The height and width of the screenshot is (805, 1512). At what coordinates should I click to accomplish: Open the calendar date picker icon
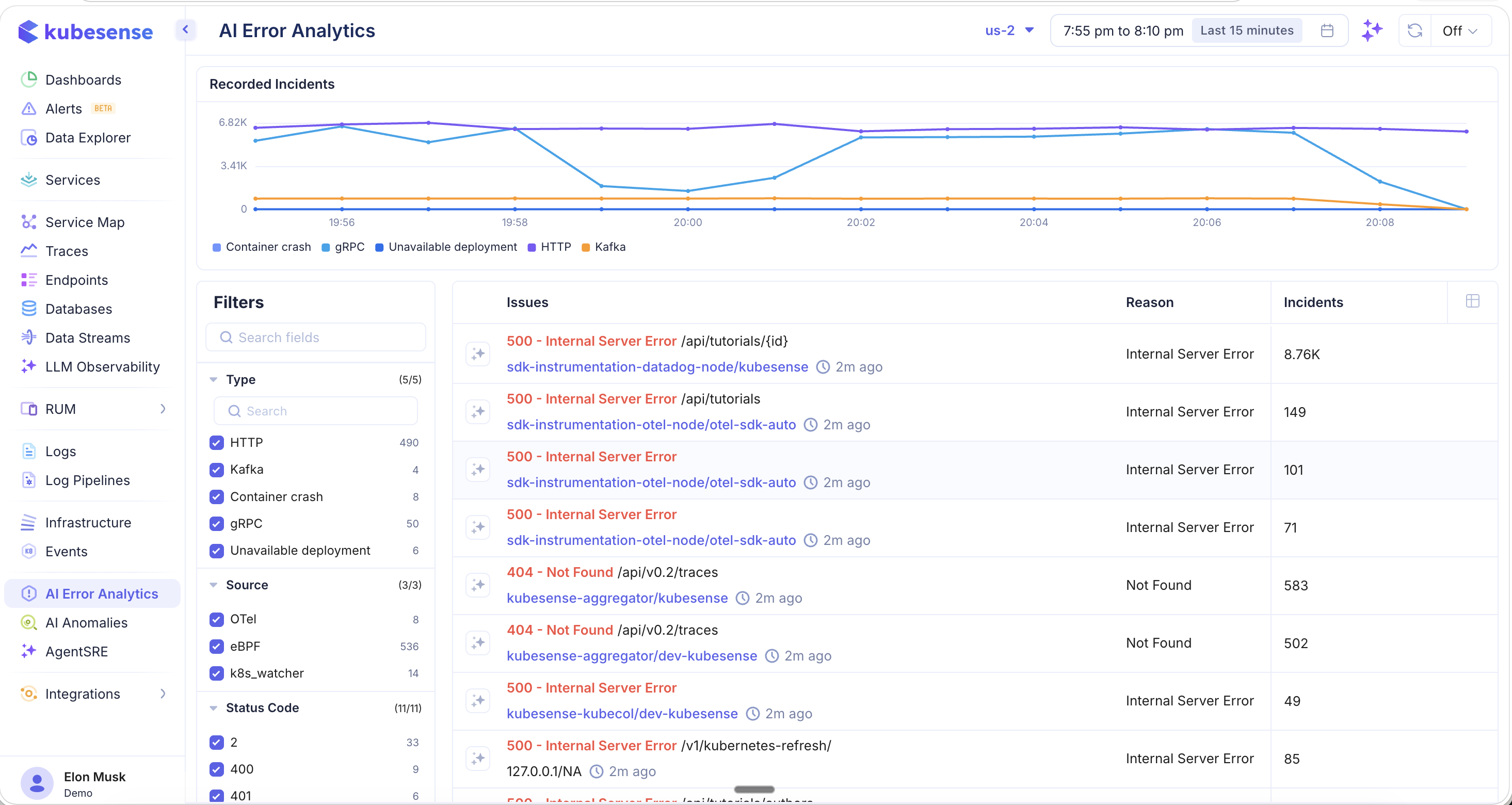1327,30
